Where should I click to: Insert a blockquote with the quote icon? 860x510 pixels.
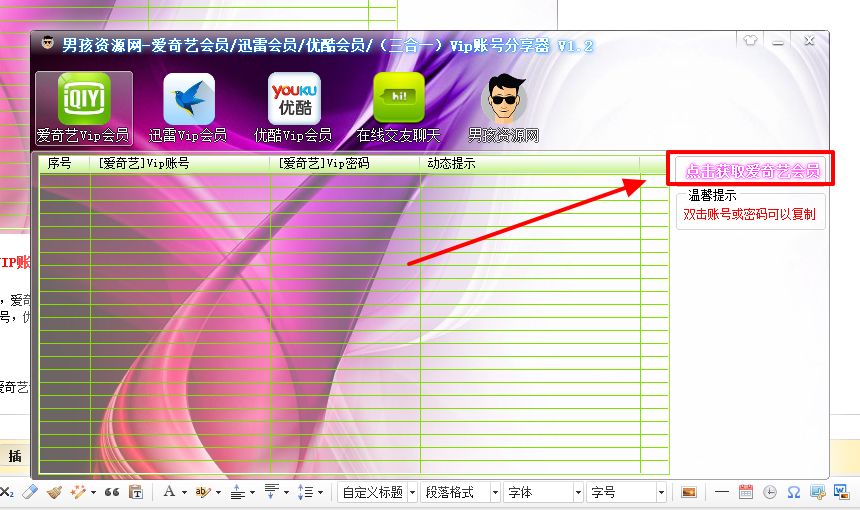pos(112,492)
